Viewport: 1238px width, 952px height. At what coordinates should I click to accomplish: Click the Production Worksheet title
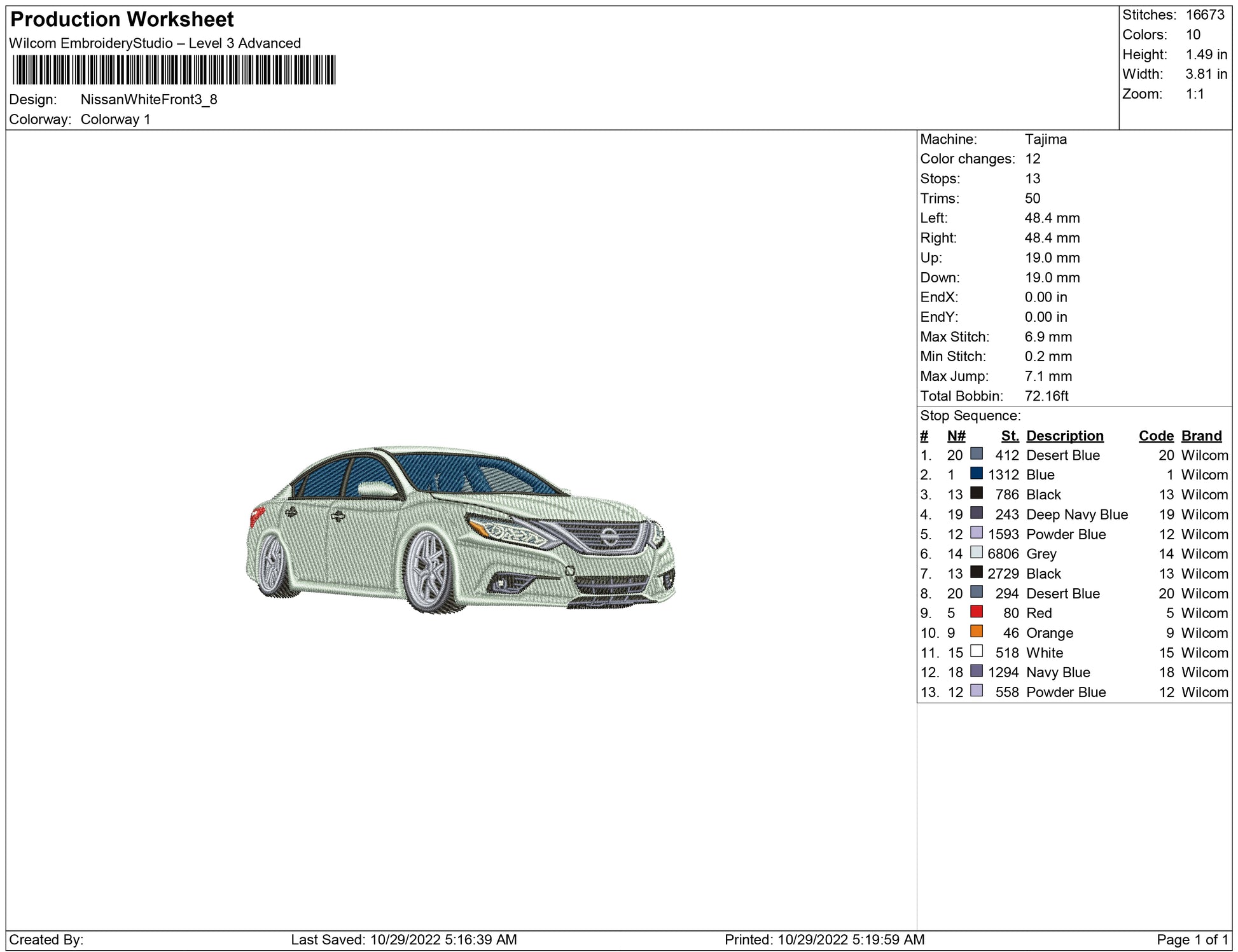point(122,20)
